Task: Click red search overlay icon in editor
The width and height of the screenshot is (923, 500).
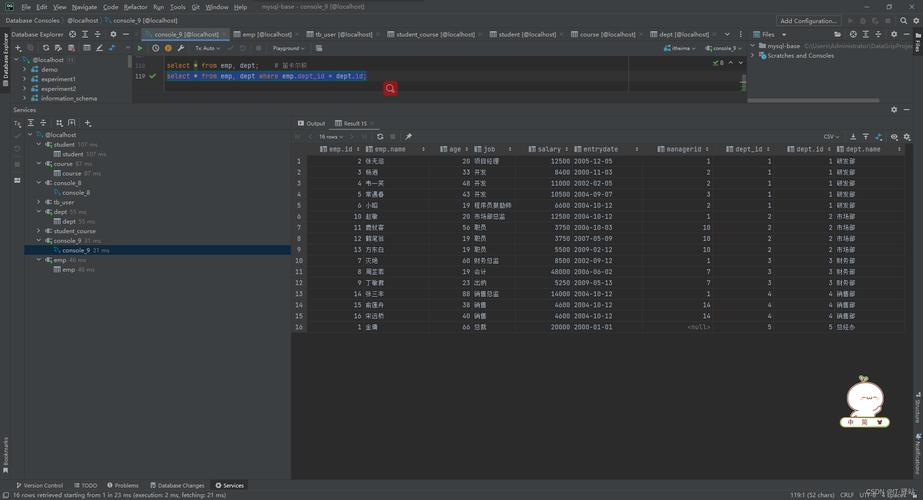Action: click(390, 88)
